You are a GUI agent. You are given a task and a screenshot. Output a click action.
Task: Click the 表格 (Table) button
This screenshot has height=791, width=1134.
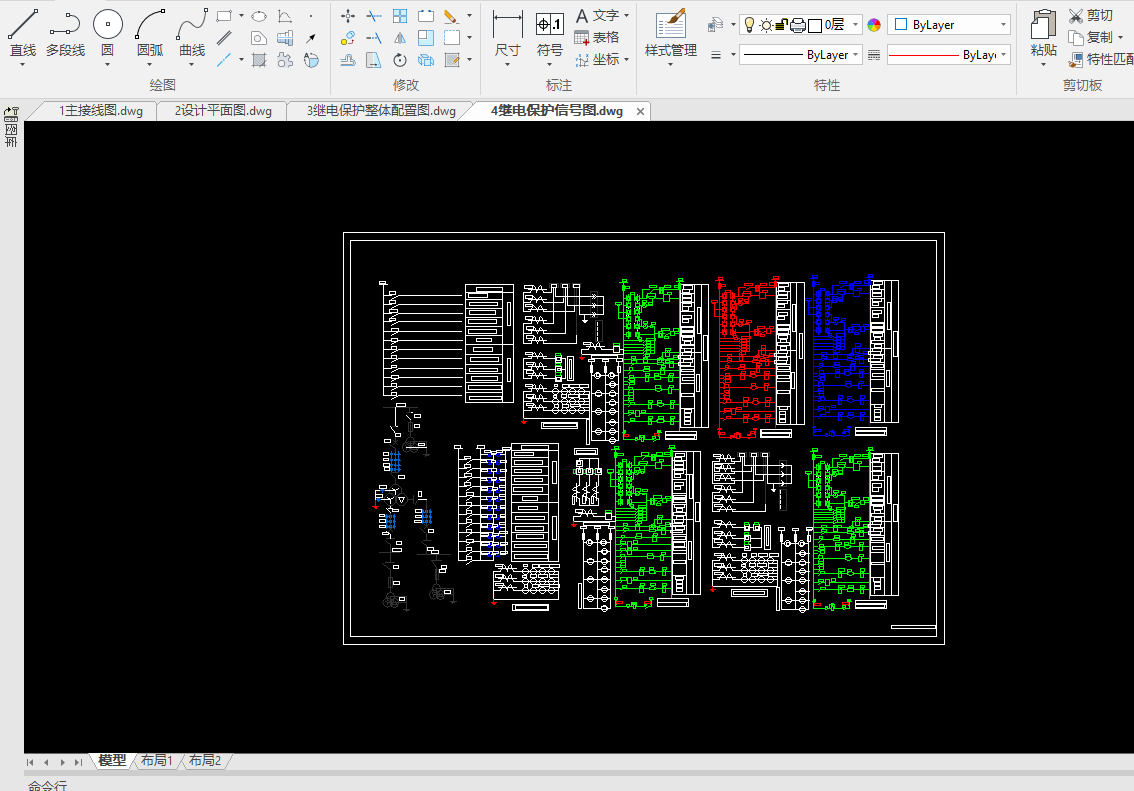click(597, 38)
